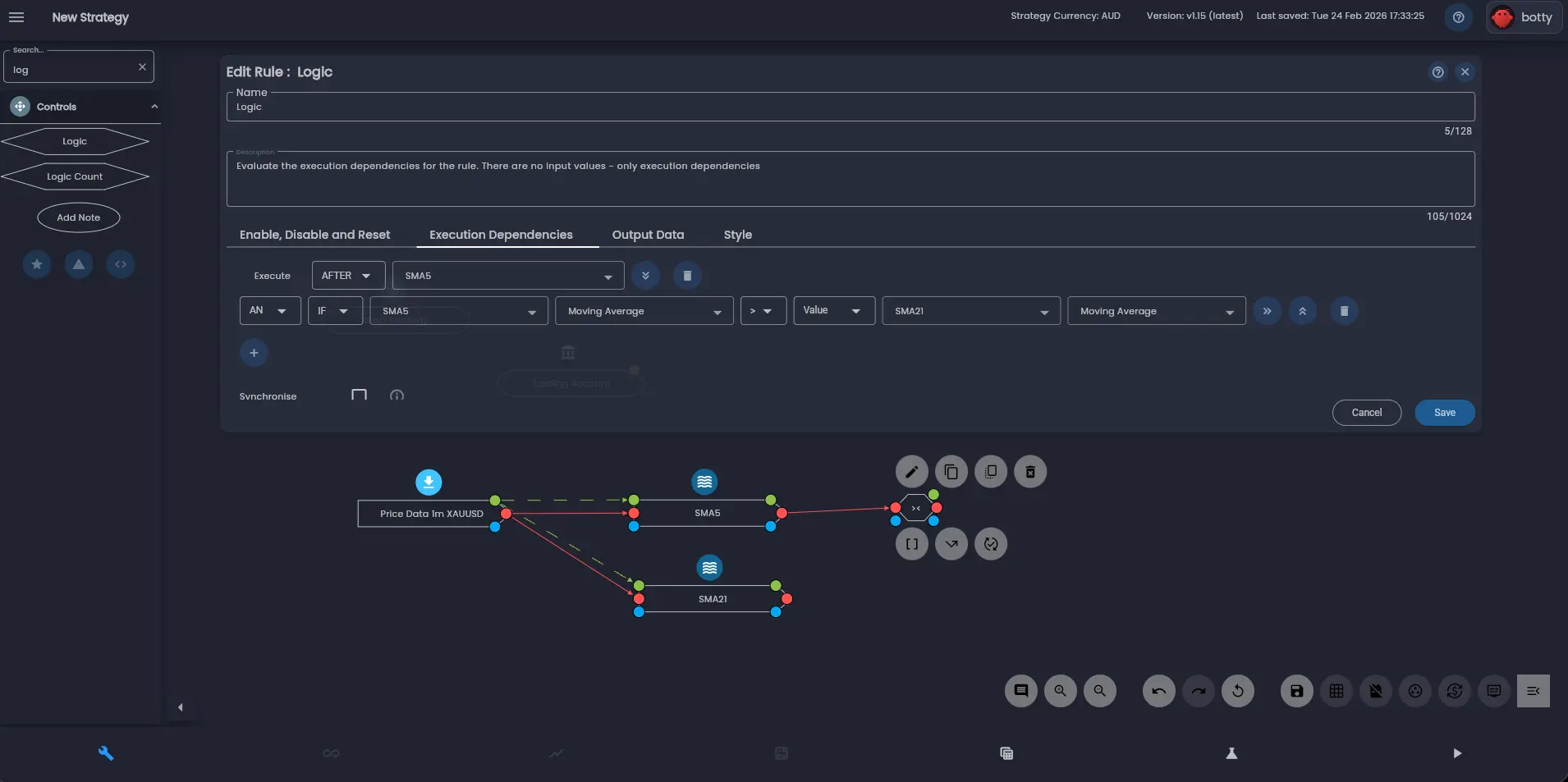Clear the sidebar search field with the X
The width and height of the screenshot is (1568, 782).
click(x=143, y=66)
